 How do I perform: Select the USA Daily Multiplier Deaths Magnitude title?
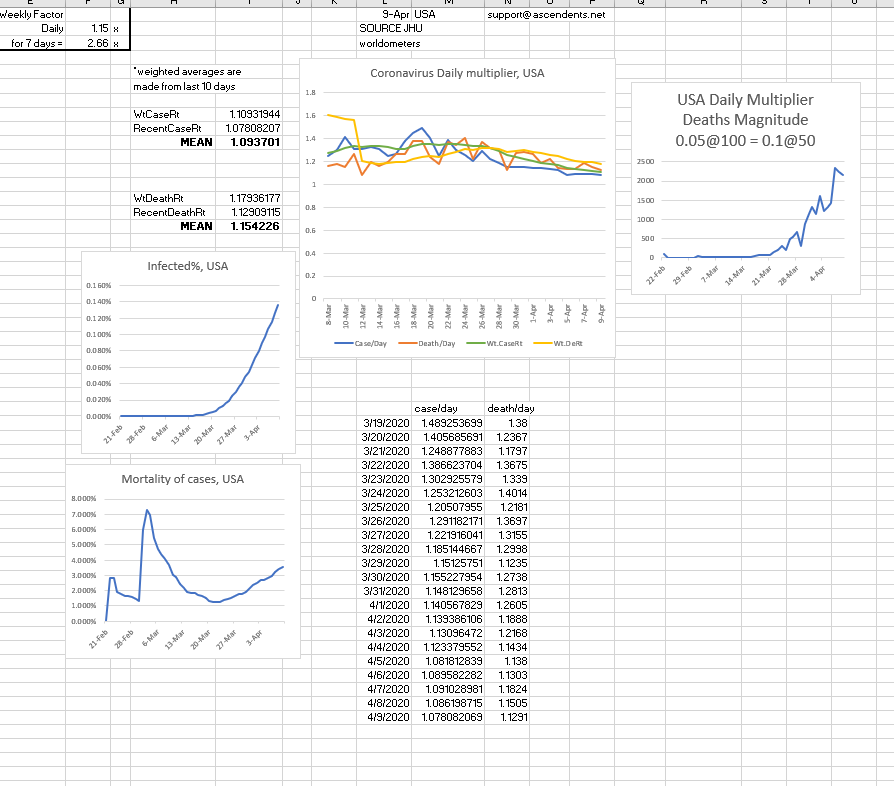[745, 118]
